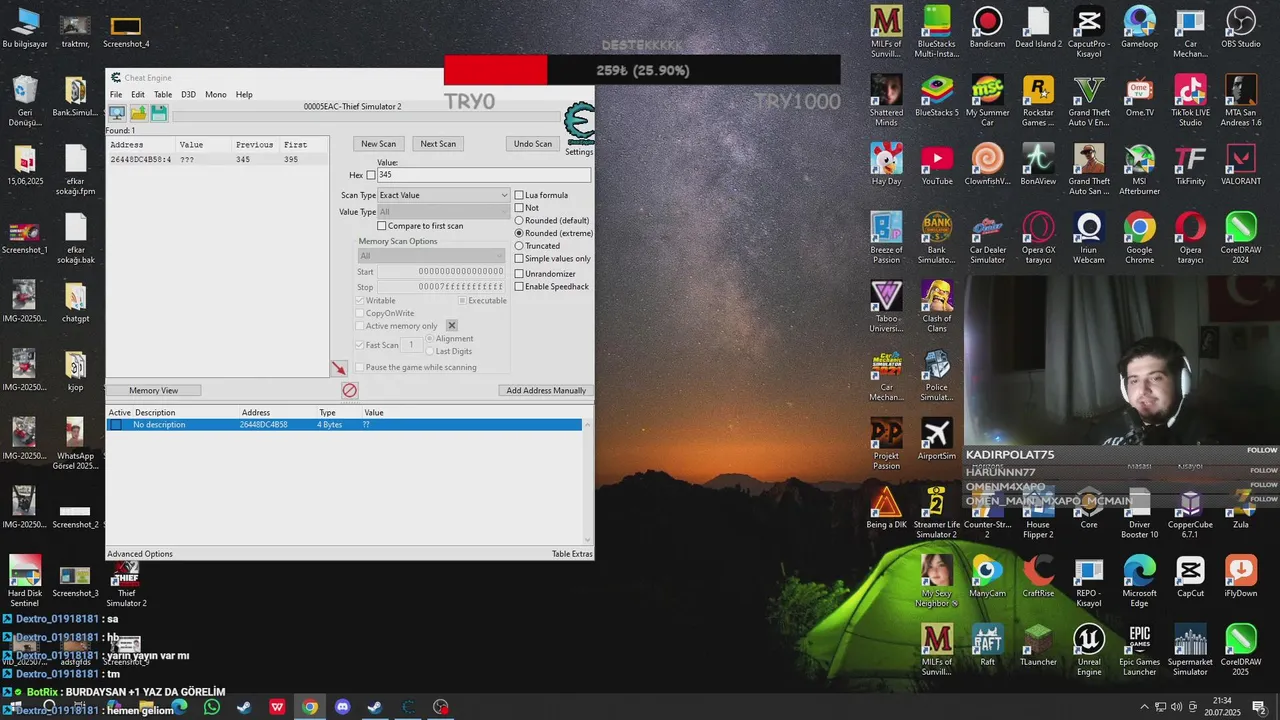Click the X icon next to Active memory only
This screenshot has width=1280, height=720.
click(x=452, y=326)
